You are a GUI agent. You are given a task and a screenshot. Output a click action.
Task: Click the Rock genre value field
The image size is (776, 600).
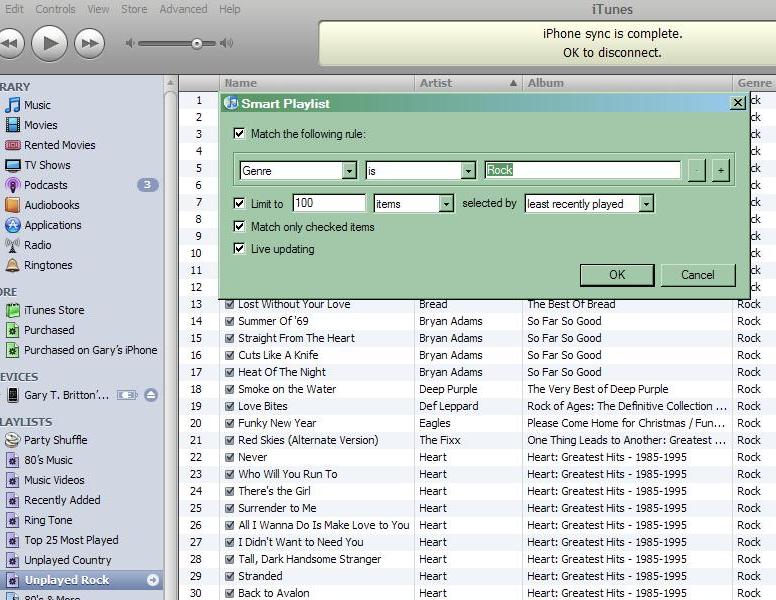coord(582,170)
